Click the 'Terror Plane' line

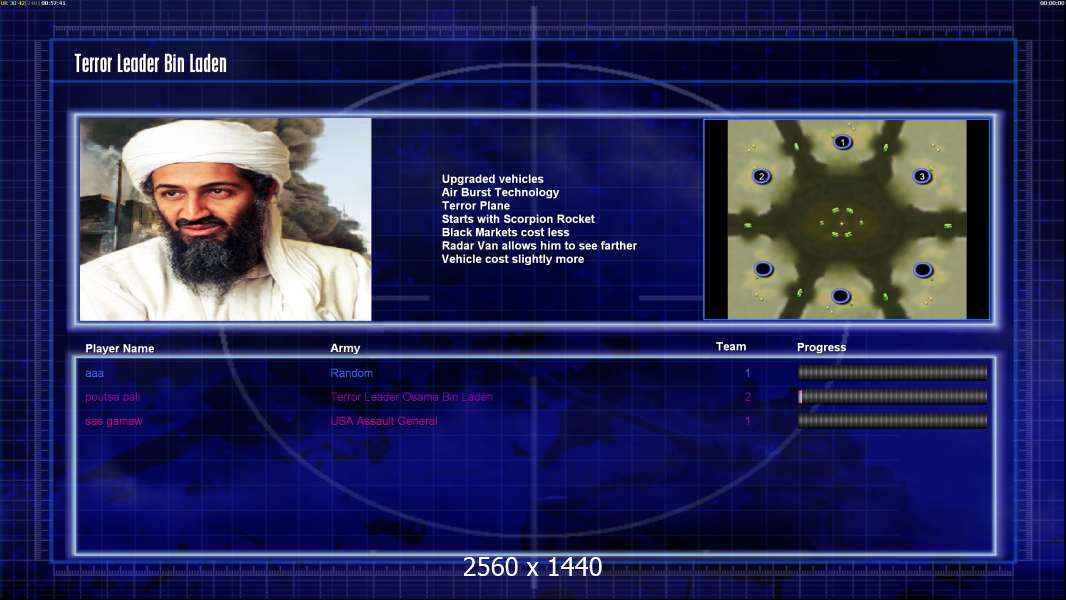coord(475,205)
